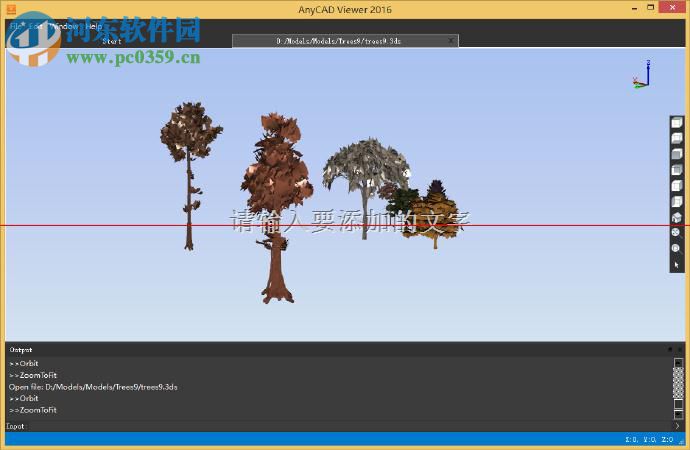The image size is (690, 450).
Task: Choose the sixth cube view icon in the right toolbar
Action: pos(677,201)
